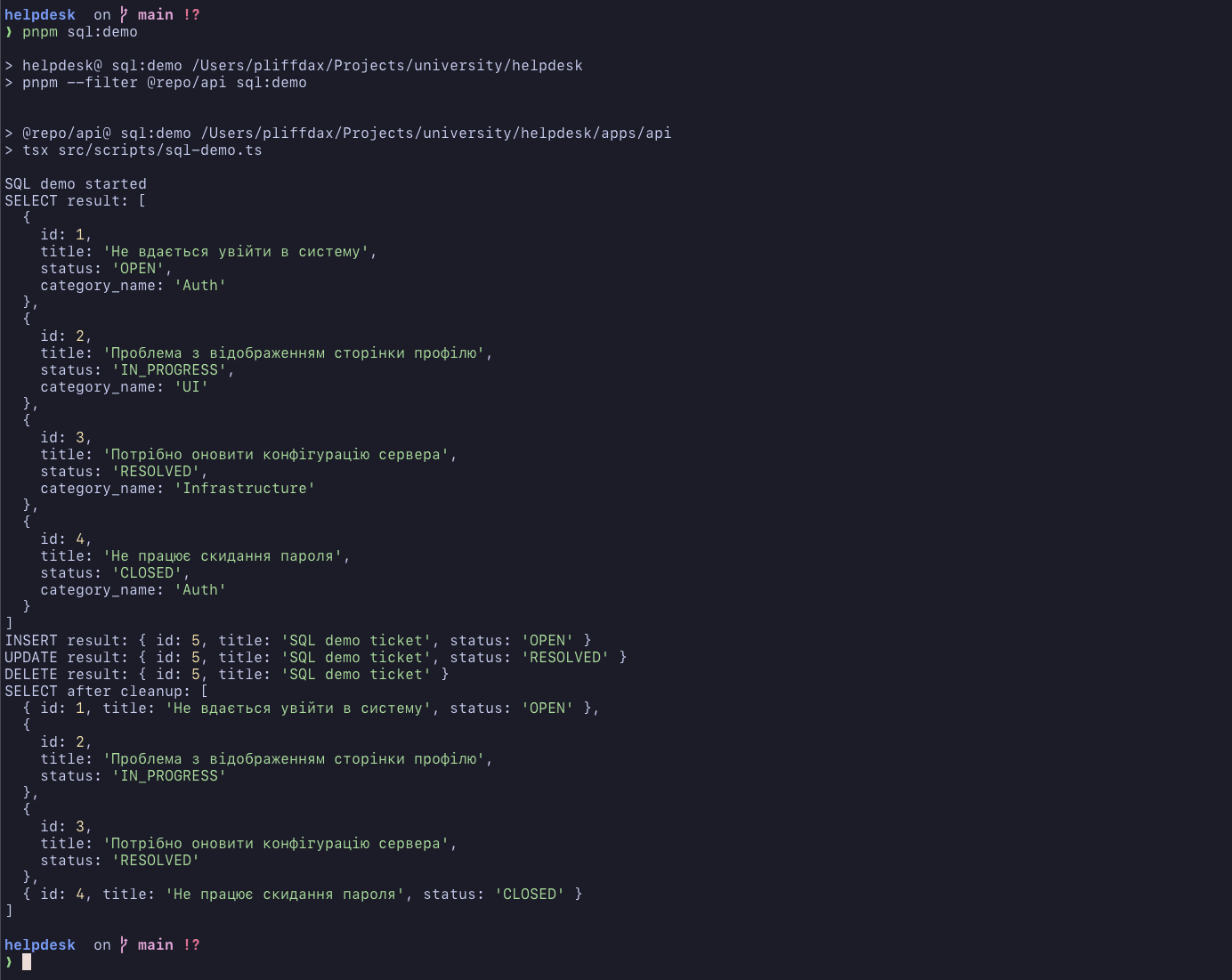
Task: Click the 'SQL demo started' line
Action: pos(76,184)
